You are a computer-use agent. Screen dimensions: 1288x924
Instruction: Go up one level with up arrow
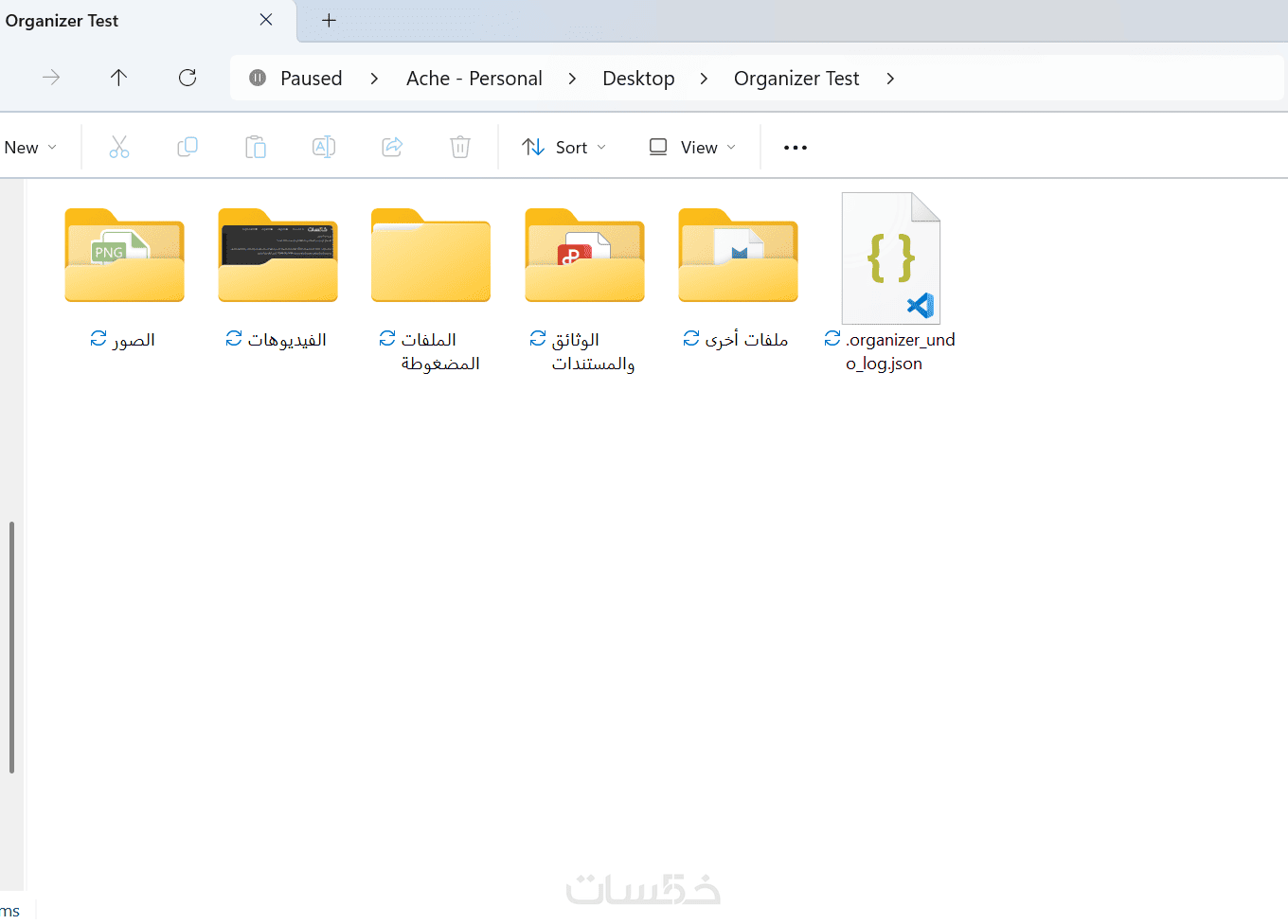[118, 78]
